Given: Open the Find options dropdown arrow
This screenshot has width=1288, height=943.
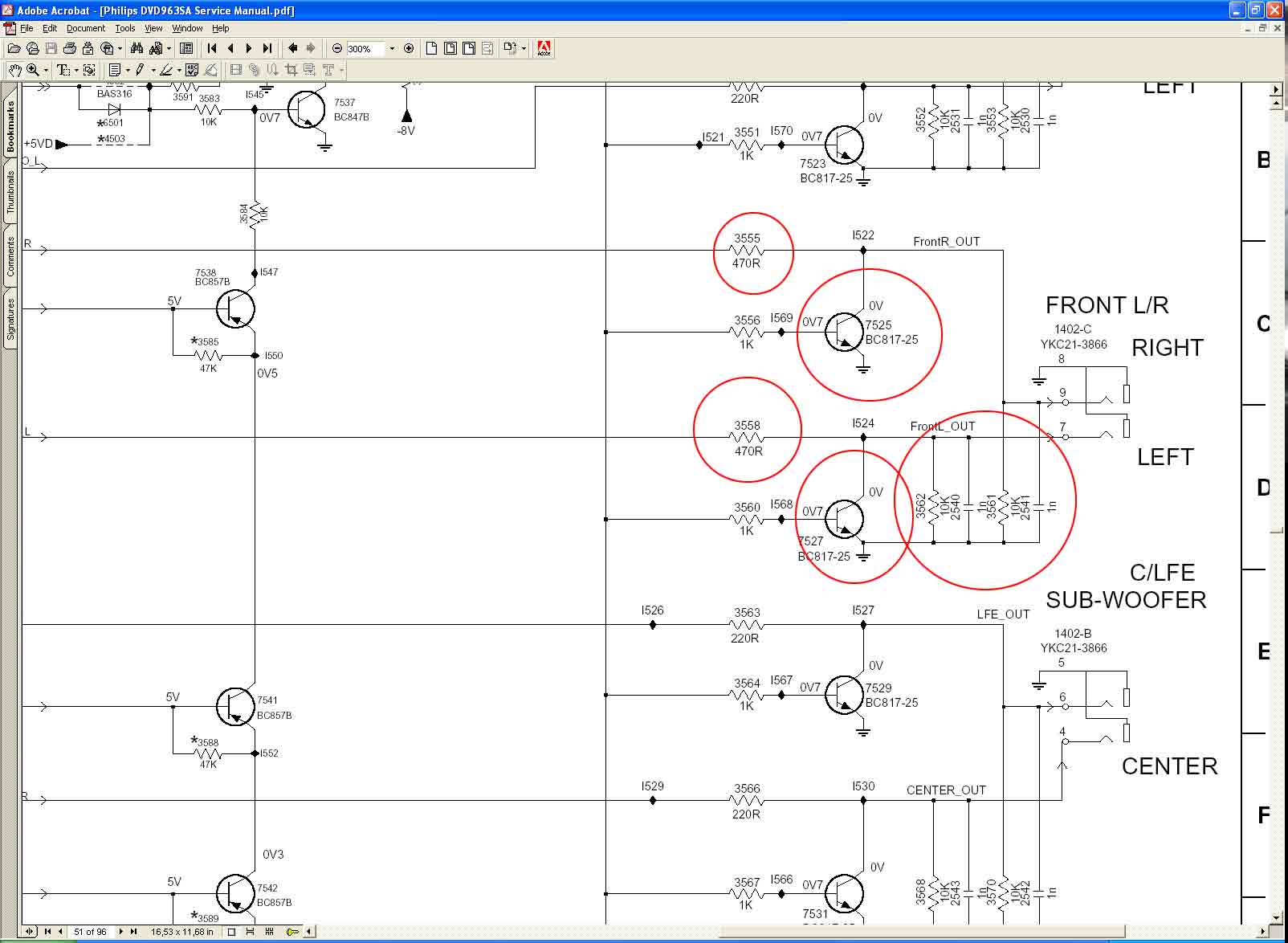Looking at the screenshot, I should (x=169, y=48).
